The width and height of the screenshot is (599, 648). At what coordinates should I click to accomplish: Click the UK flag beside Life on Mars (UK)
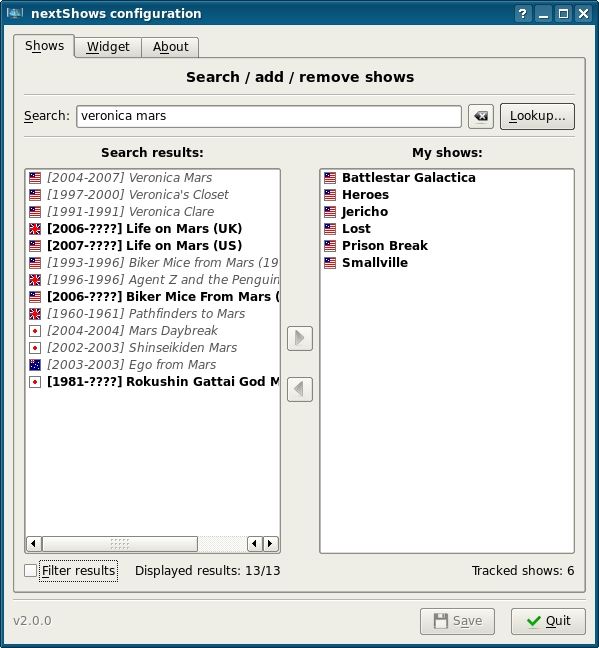(x=35, y=229)
